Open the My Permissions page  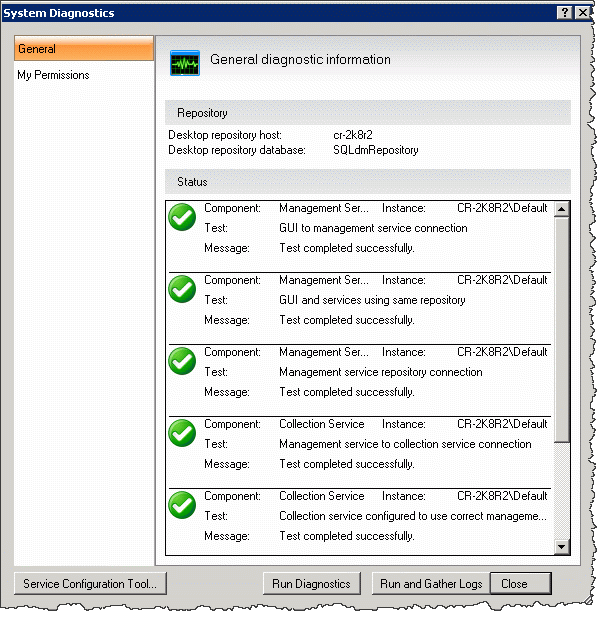click(53, 75)
